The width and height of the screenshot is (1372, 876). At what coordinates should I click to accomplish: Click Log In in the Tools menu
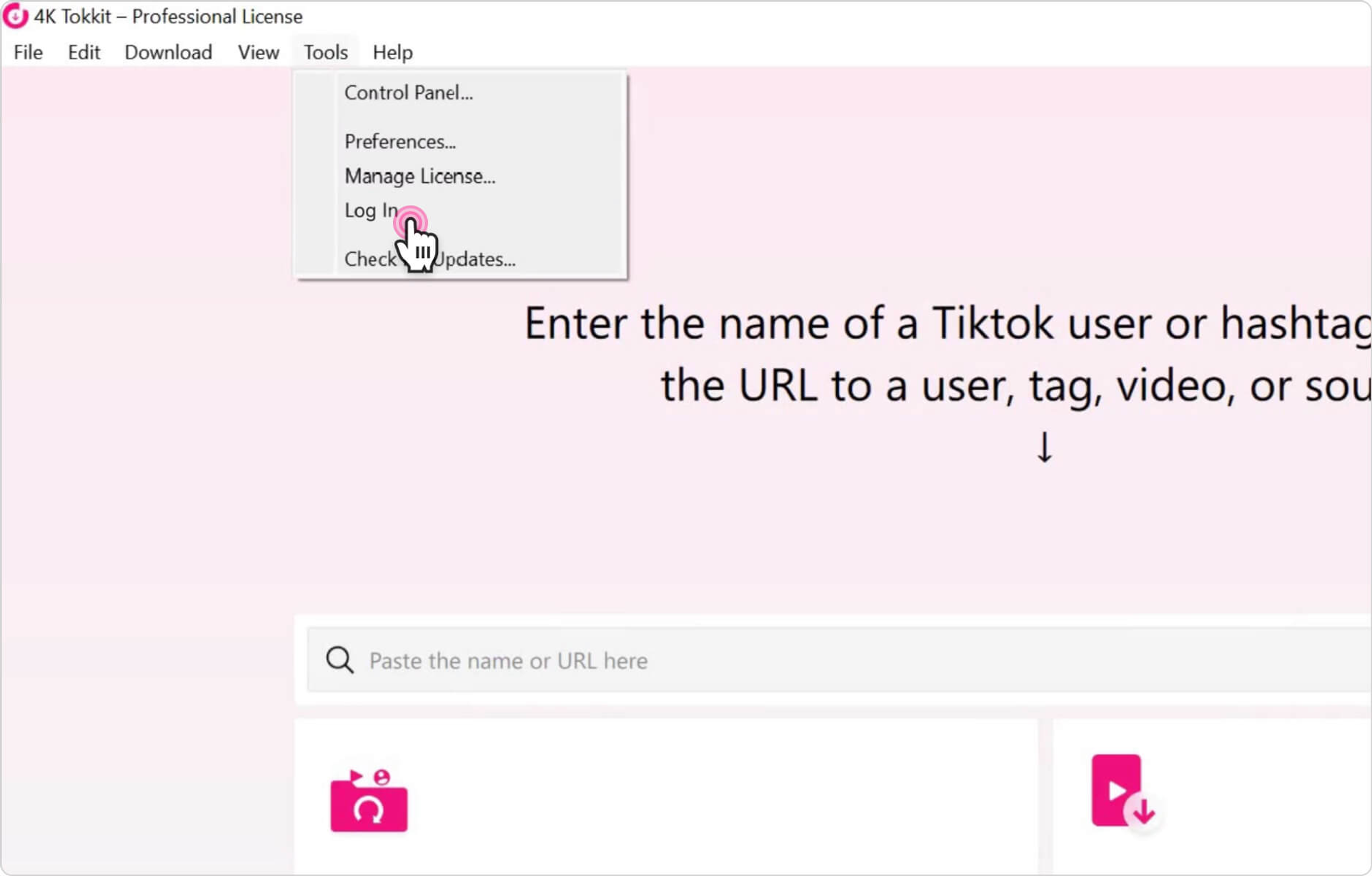pos(369,210)
